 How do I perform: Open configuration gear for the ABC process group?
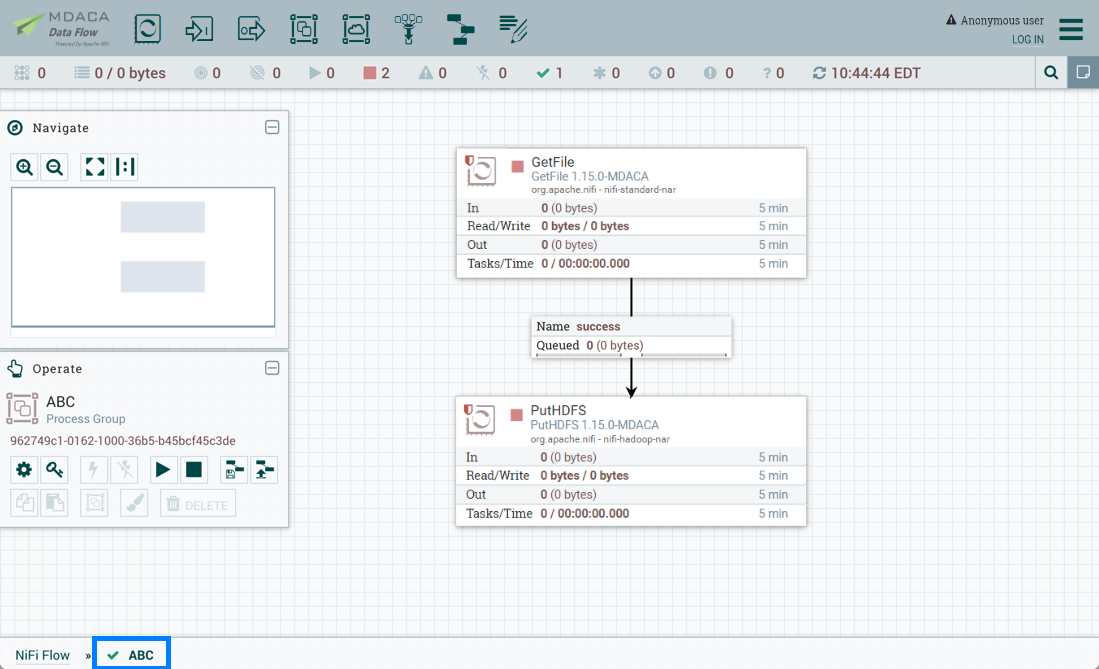pyautogui.click(x=23, y=469)
